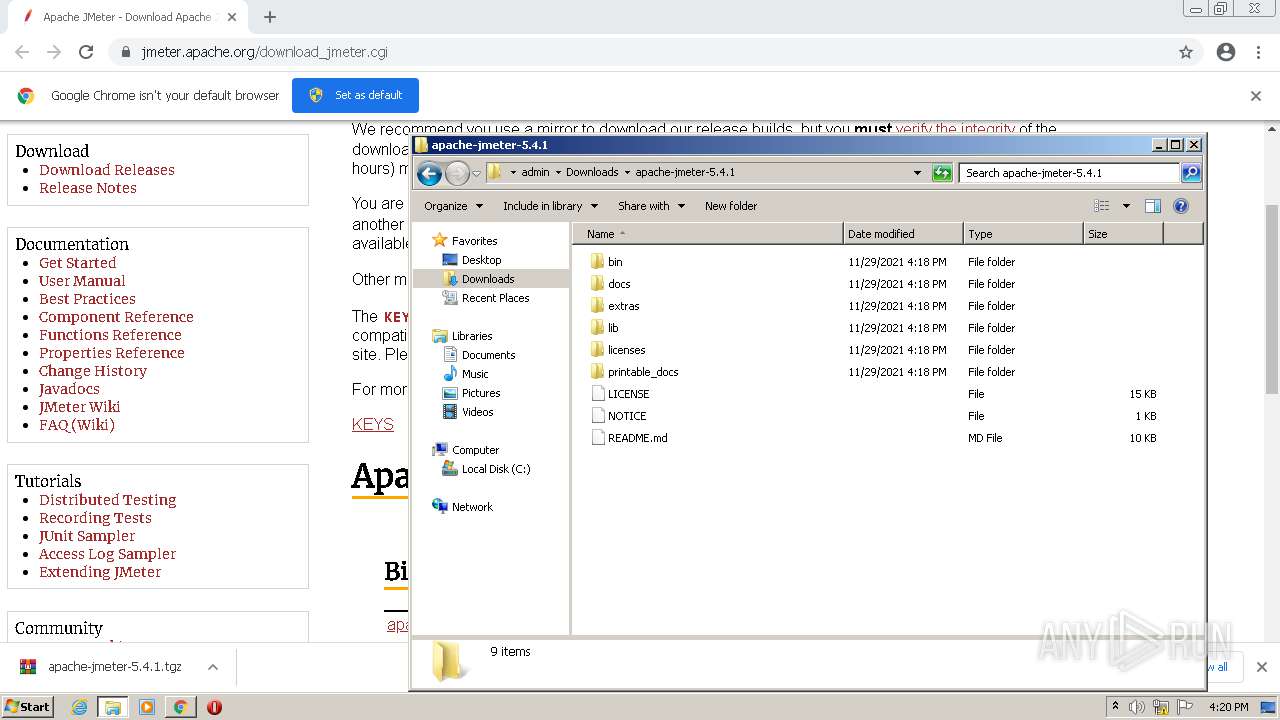
Task: Bookmark the page with the star icon
Action: click(1186, 52)
